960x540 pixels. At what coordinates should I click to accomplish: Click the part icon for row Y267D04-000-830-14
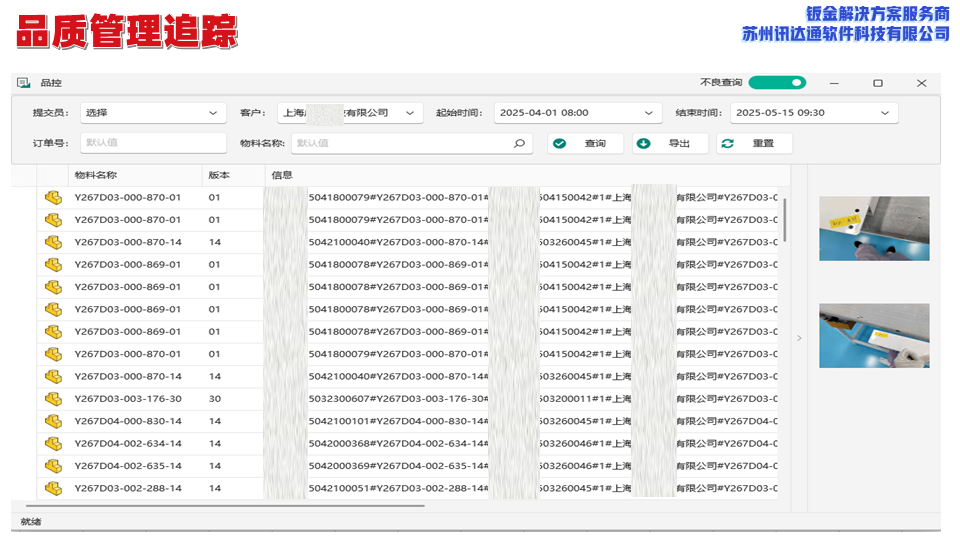53,421
